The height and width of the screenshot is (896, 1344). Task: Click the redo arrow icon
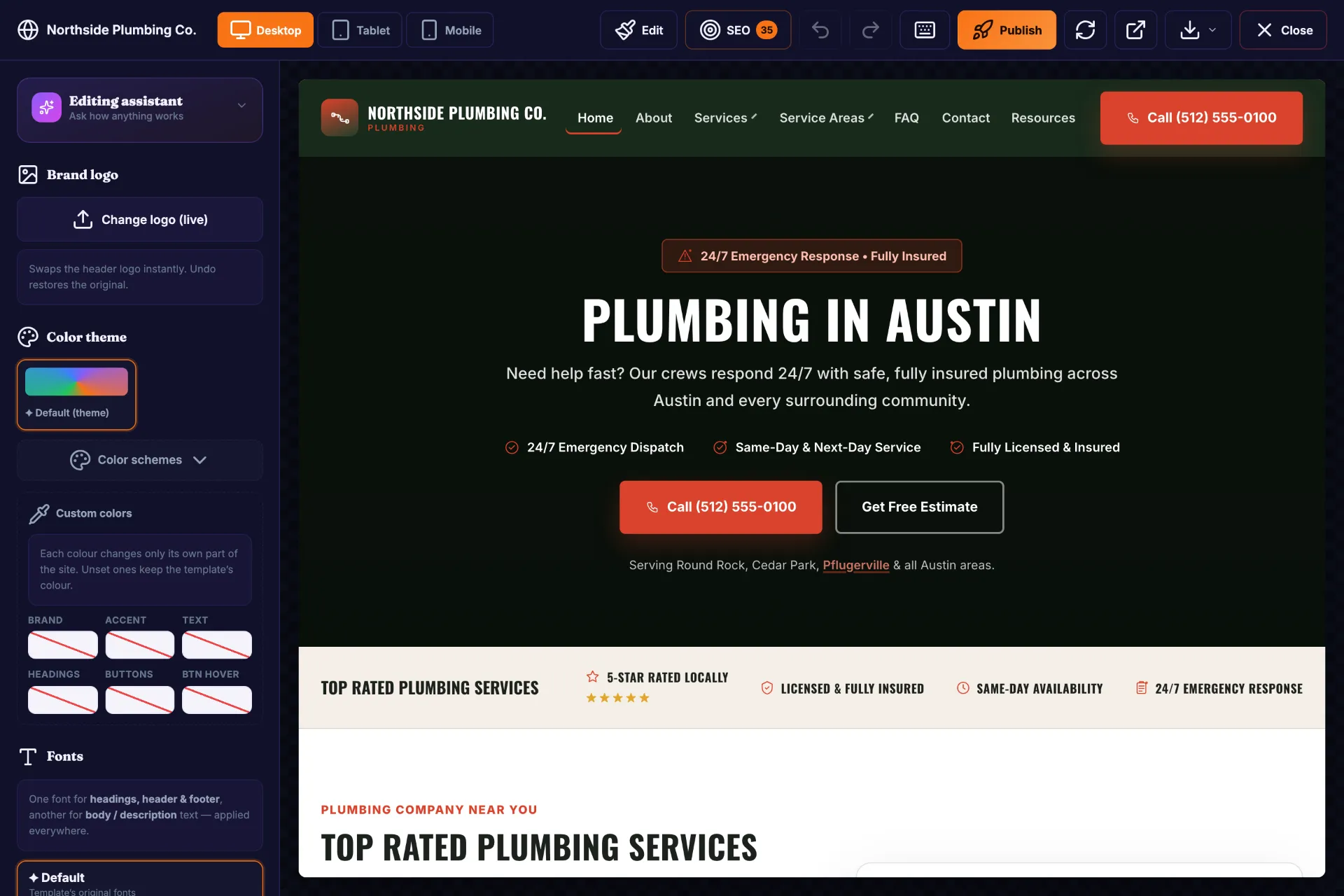(870, 30)
